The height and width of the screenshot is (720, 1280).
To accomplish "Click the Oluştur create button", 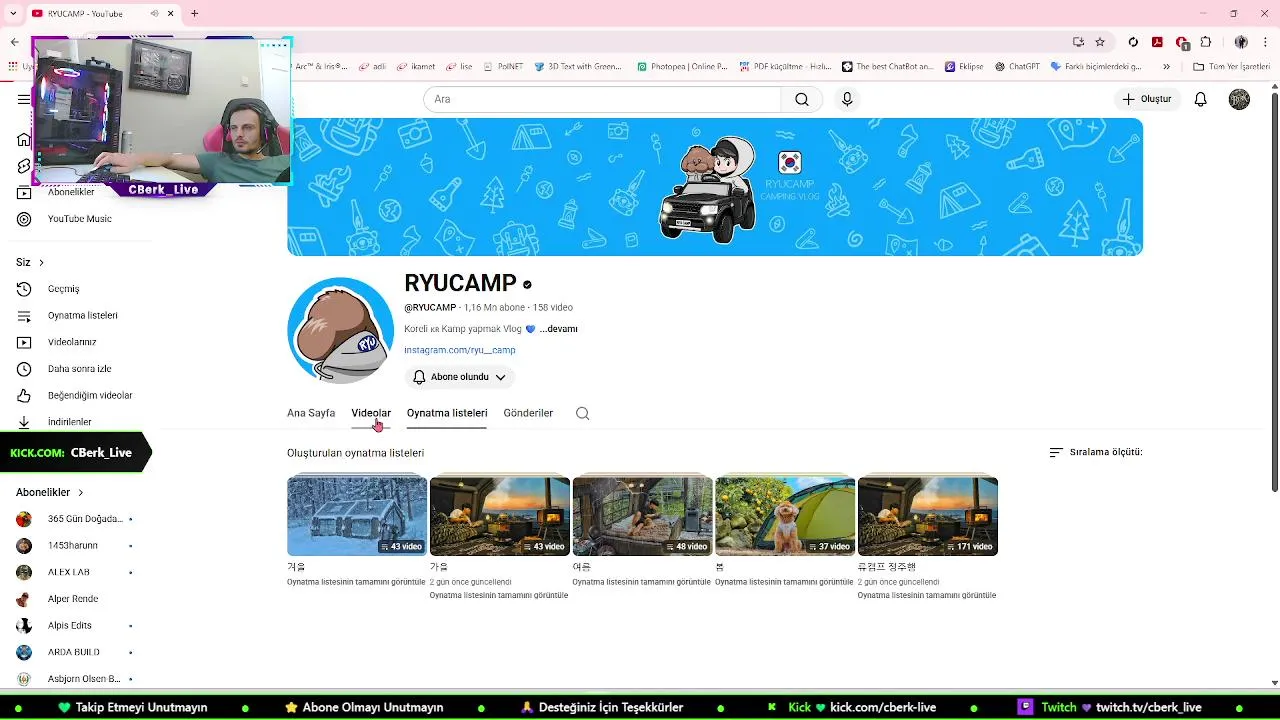I will click(1147, 99).
